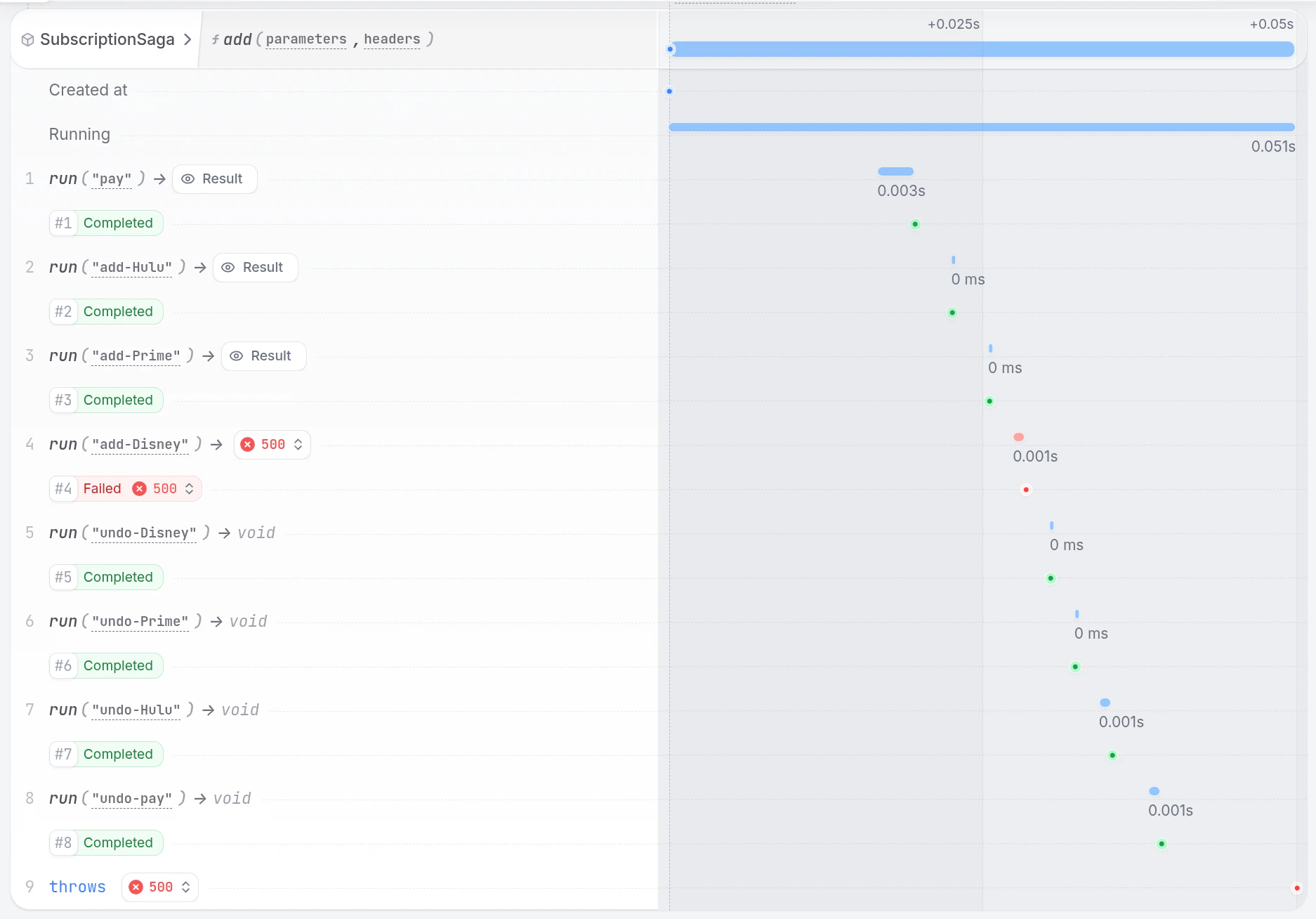Click the #8 Completed badge

106,843
